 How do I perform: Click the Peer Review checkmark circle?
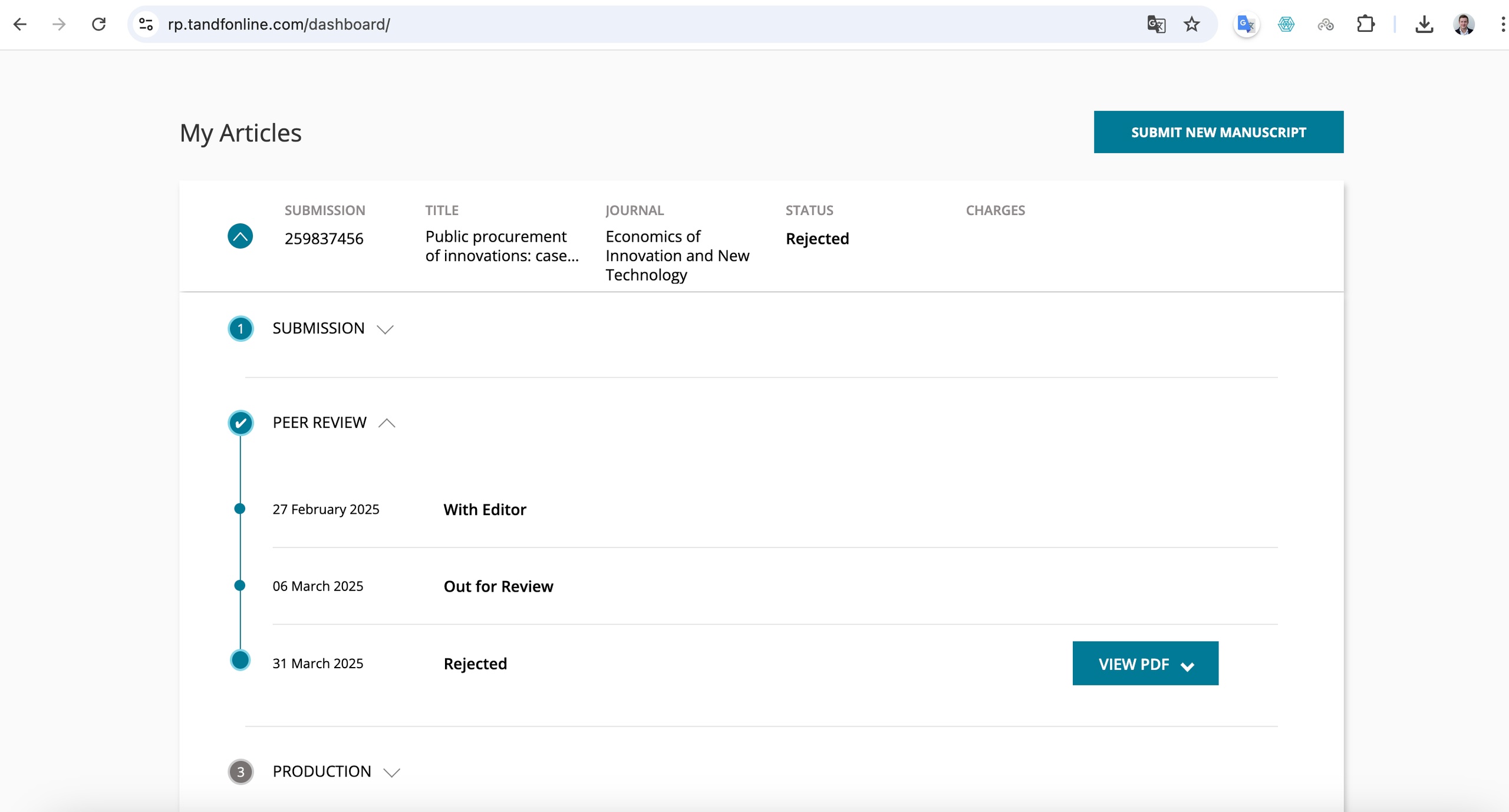[240, 423]
